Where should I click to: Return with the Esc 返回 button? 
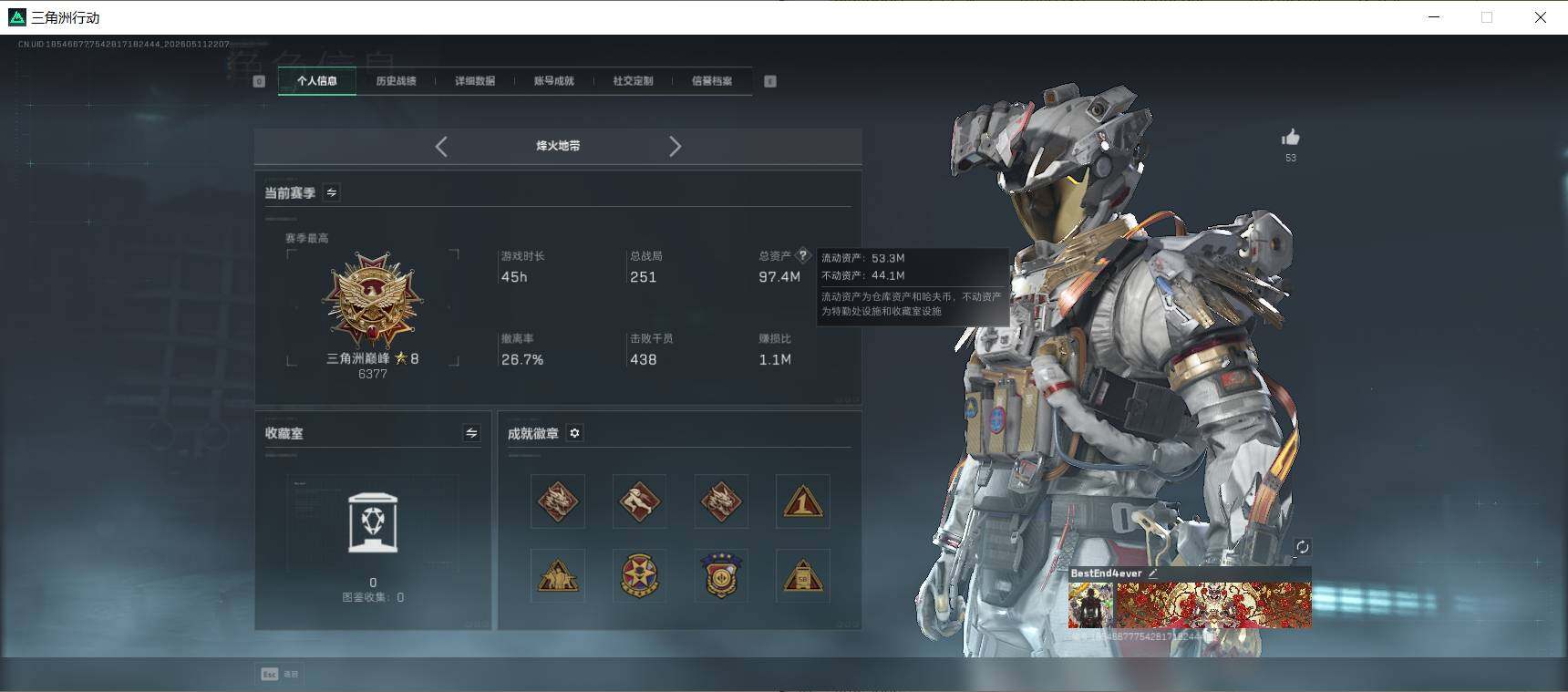(280, 674)
